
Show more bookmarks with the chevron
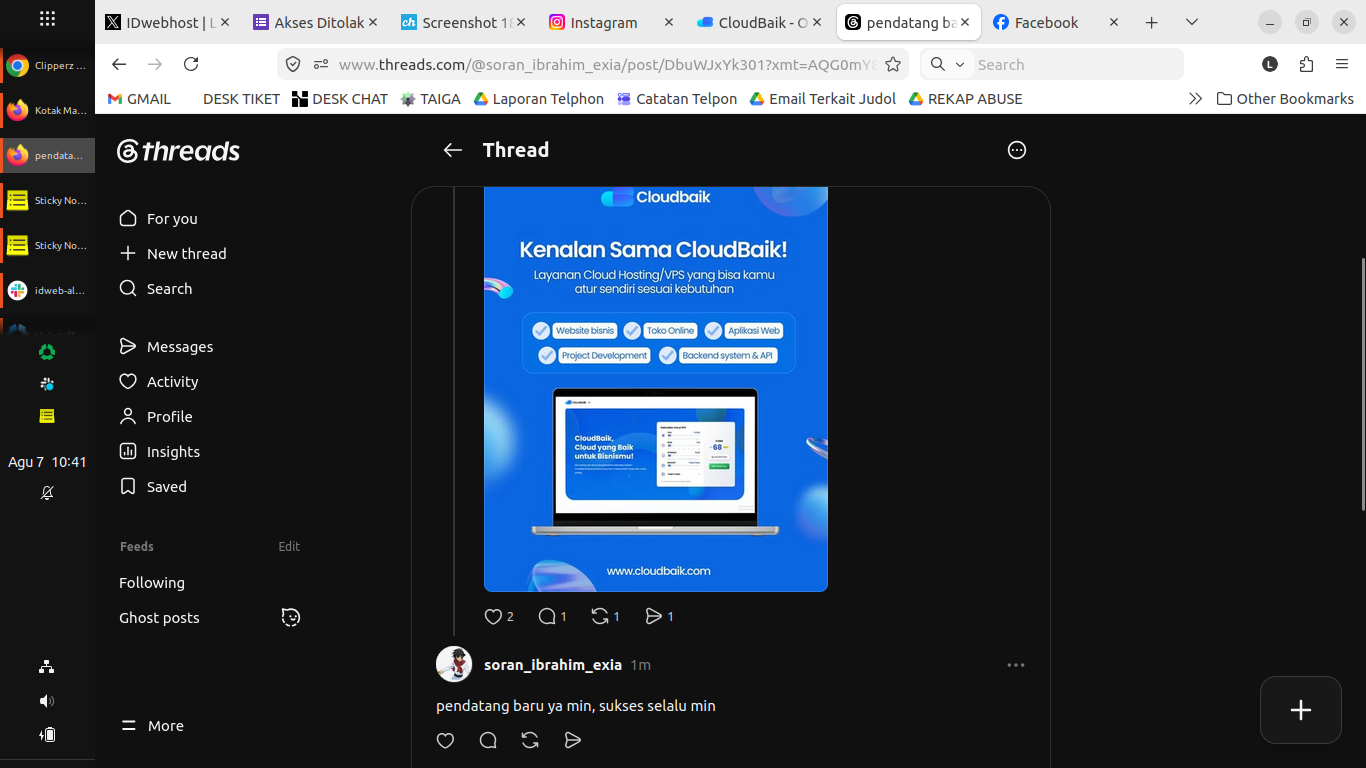(1195, 99)
